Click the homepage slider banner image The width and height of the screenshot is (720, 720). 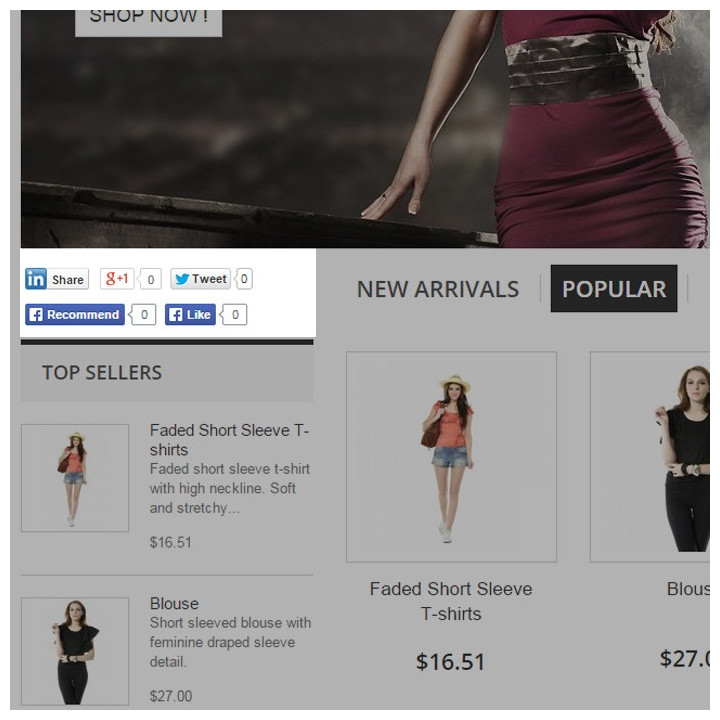(365, 129)
